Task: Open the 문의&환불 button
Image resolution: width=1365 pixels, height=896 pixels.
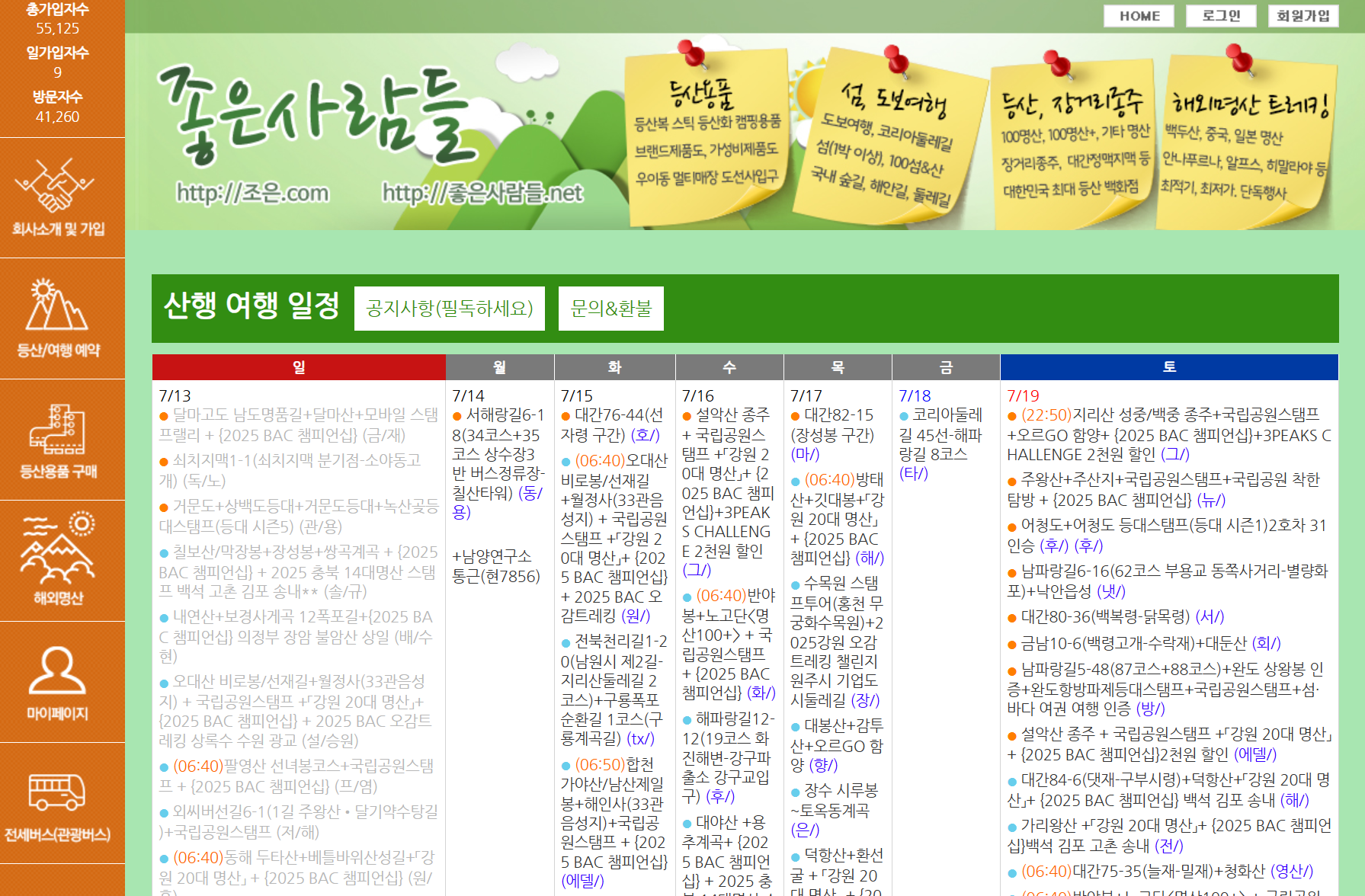Action: coord(611,309)
